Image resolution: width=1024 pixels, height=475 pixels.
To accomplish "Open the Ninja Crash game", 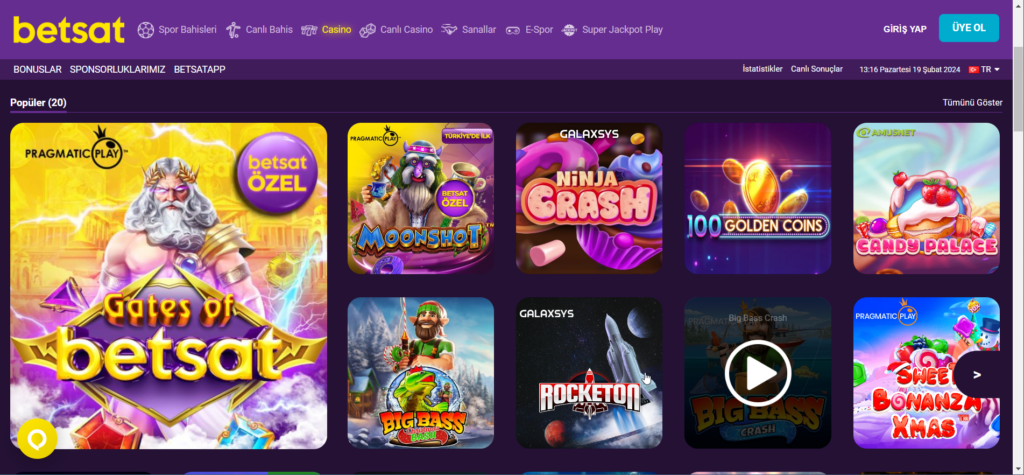I will tap(589, 198).
